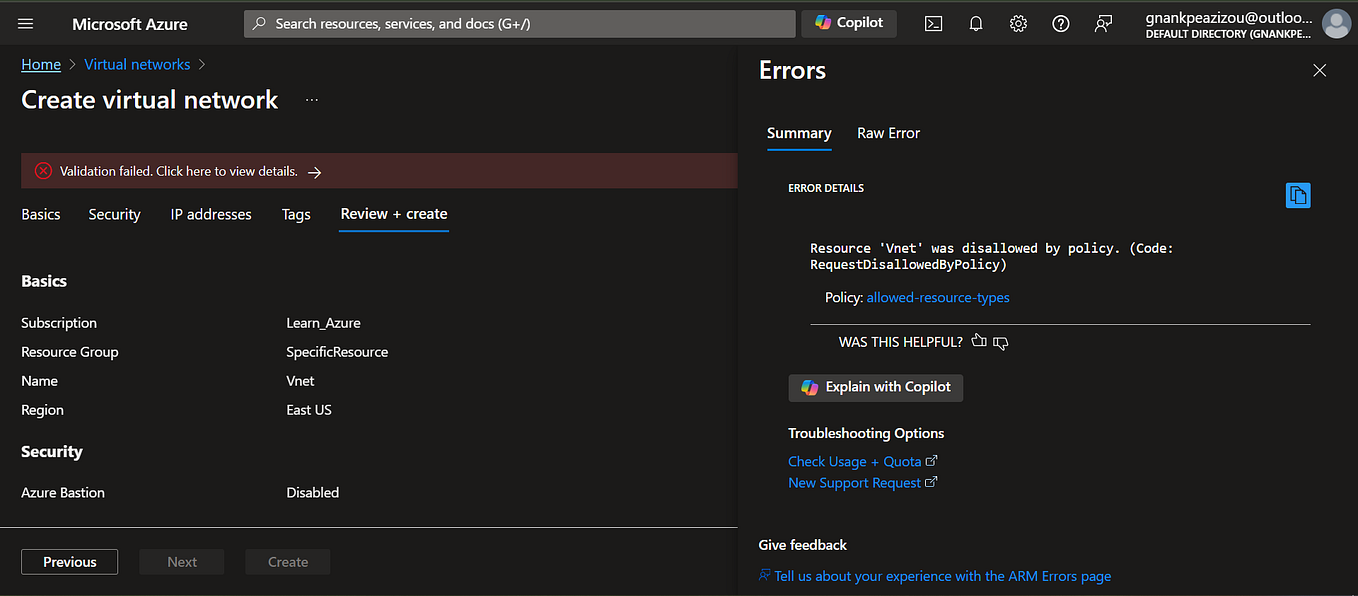Viewport: 1358px width, 596px height.
Task: Rate the error helpful with thumbs up
Action: 979,341
